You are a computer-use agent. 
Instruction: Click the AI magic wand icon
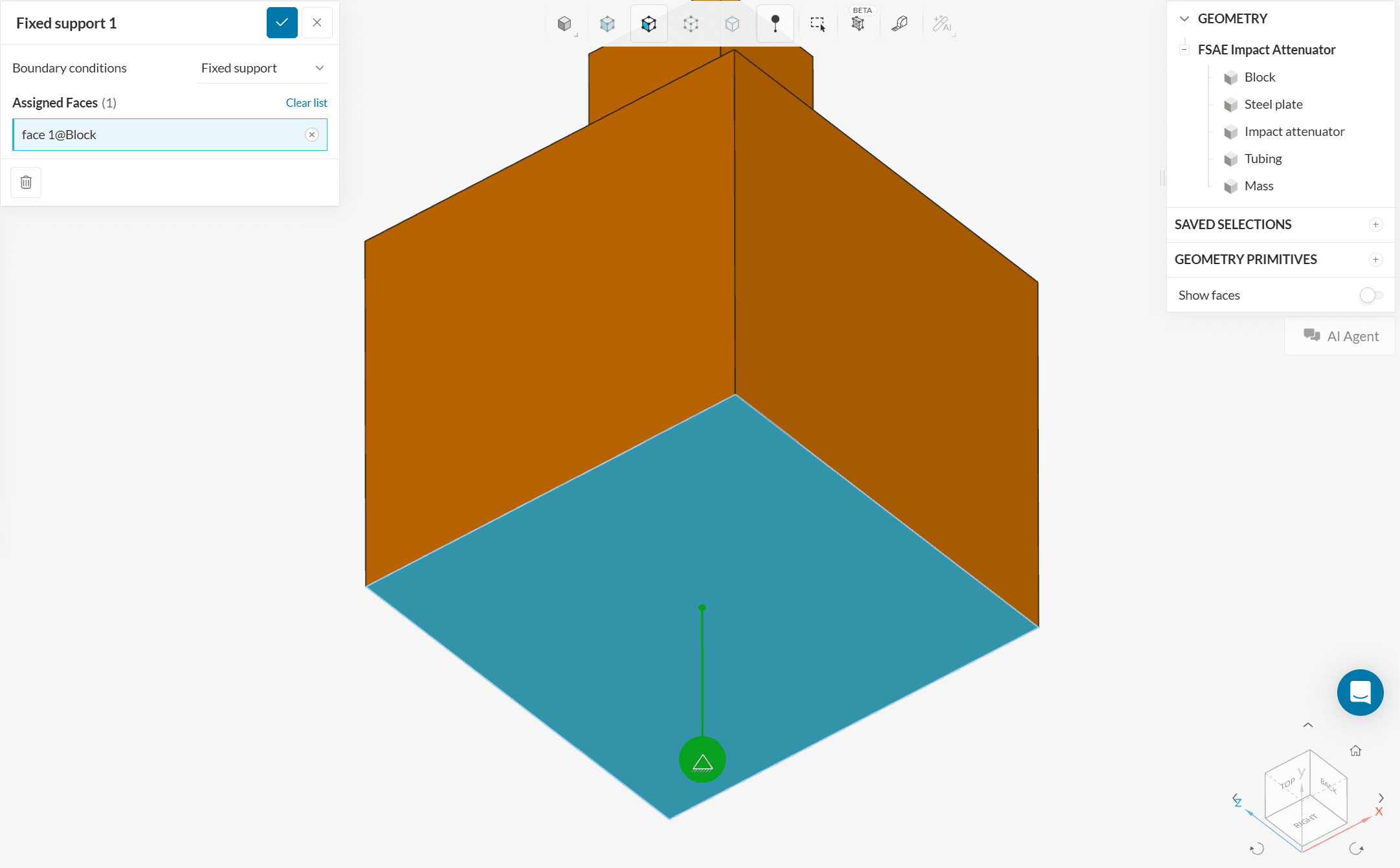[x=942, y=25]
